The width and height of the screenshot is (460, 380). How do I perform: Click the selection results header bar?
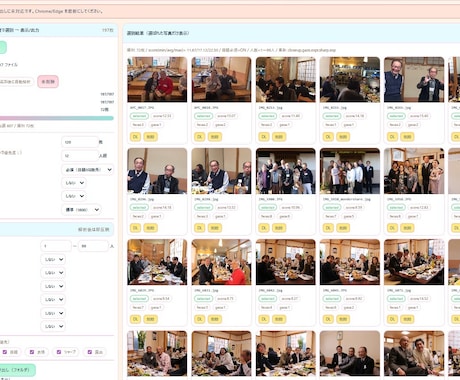291,33
